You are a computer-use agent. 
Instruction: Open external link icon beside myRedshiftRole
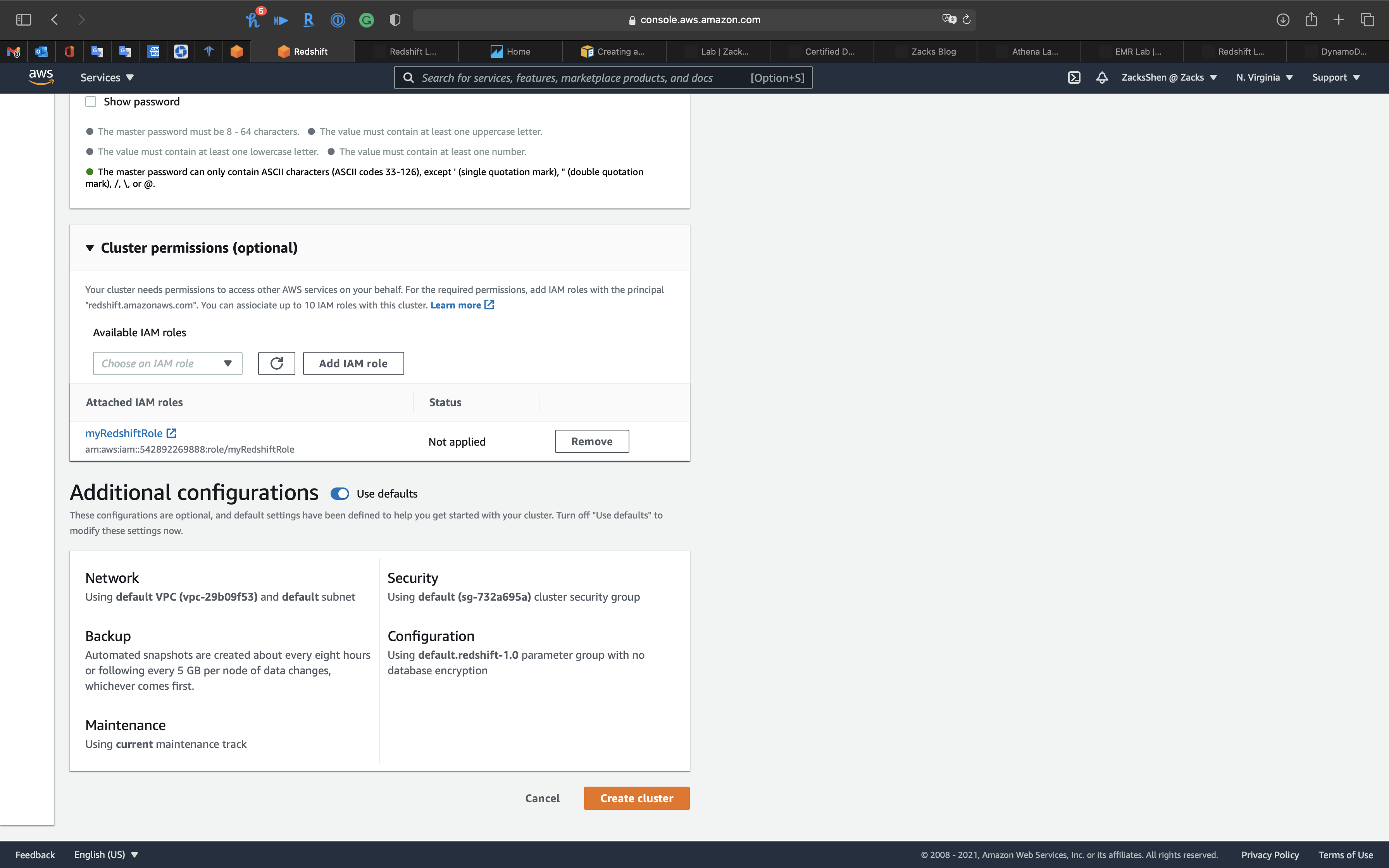coord(171,434)
